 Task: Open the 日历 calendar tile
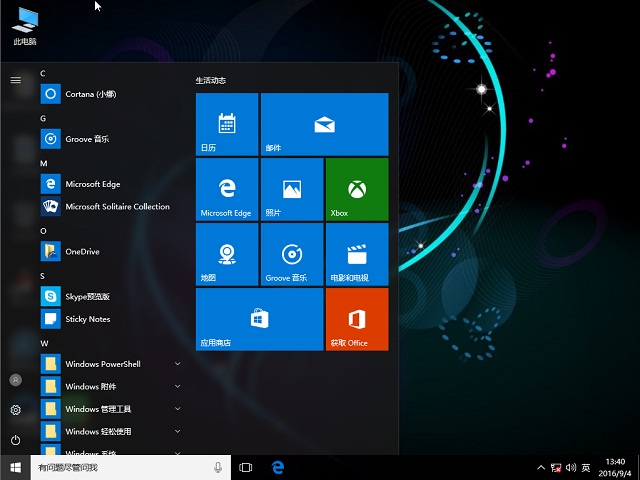tap(227, 124)
